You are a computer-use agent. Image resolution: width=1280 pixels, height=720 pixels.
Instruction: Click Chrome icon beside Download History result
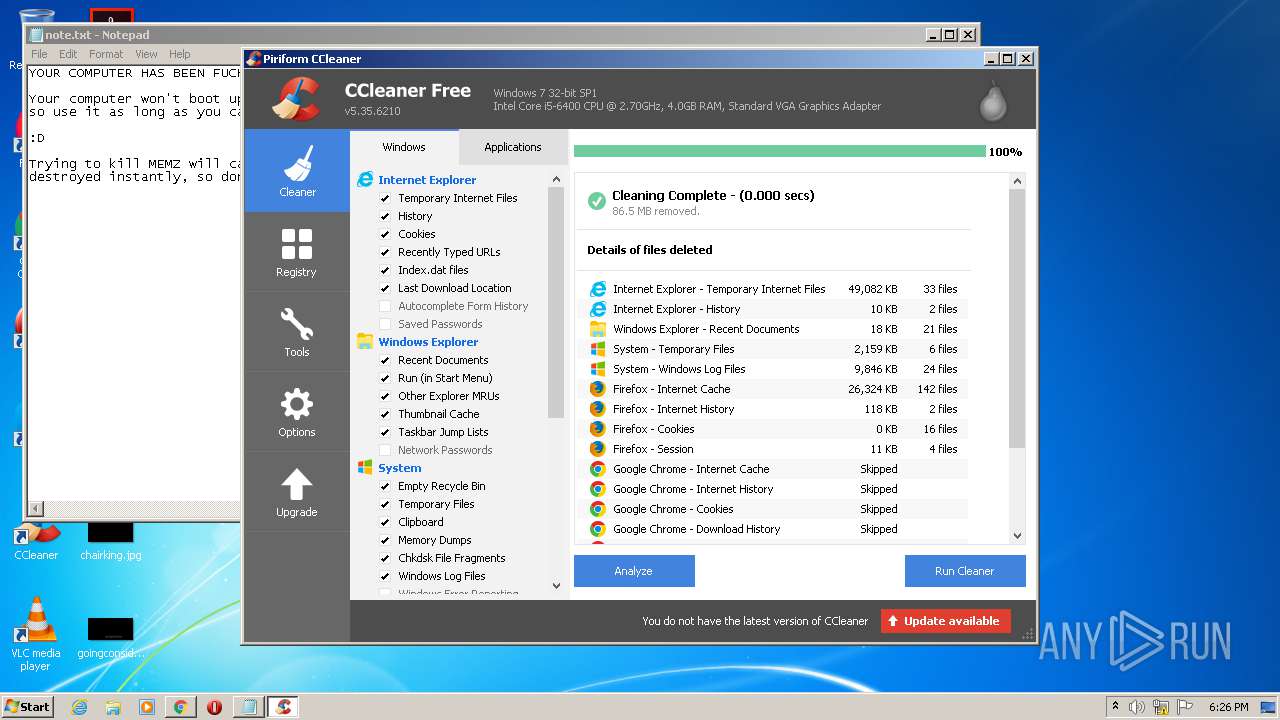click(598, 529)
